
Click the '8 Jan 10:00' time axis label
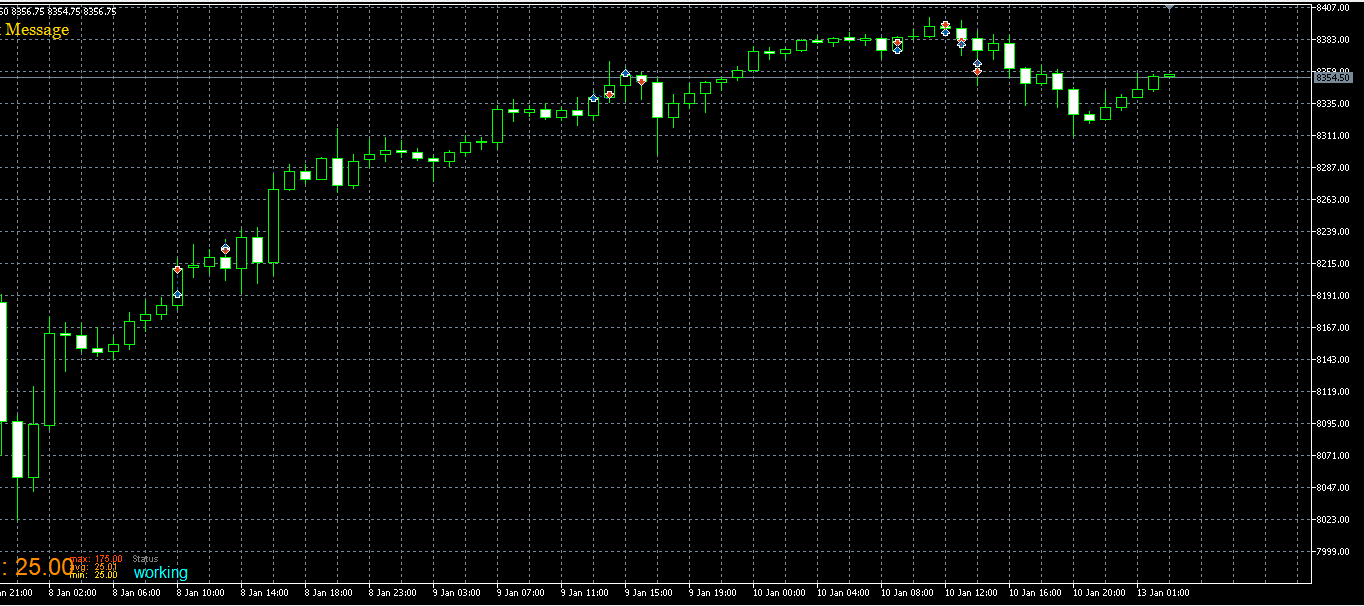[201, 593]
